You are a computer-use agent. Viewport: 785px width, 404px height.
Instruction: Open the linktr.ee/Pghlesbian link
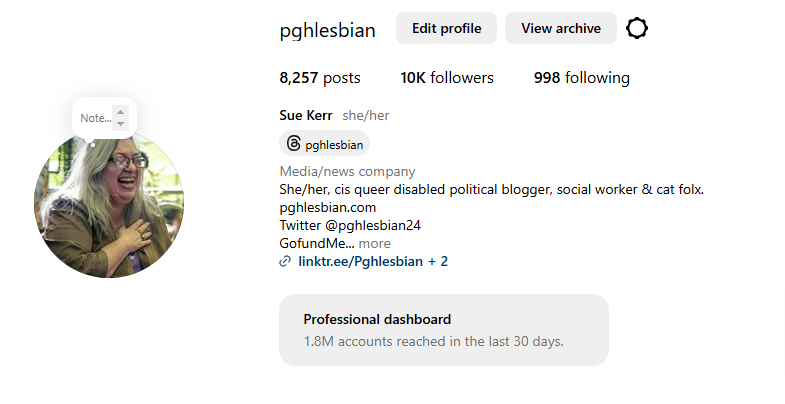(x=360, y=262)
